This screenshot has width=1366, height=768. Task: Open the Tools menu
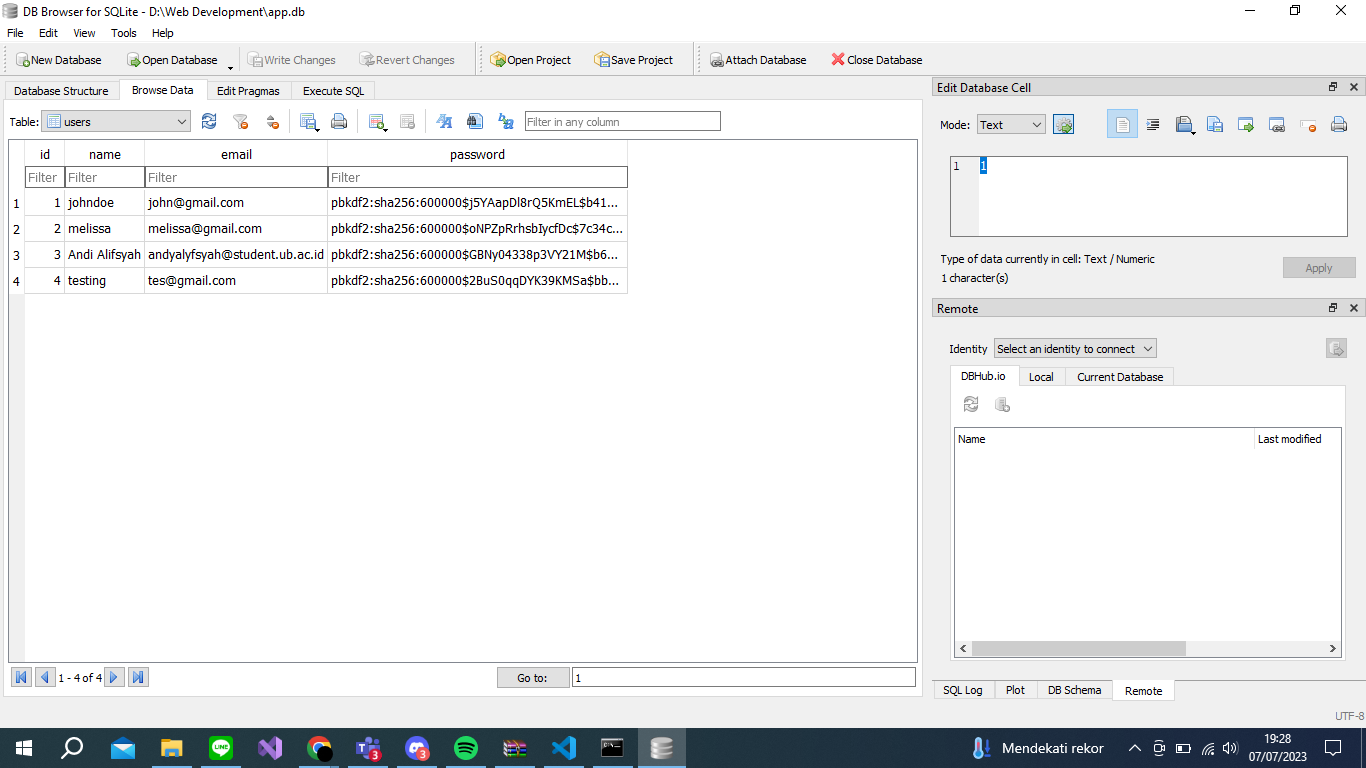pyautogui.click(x=123, y=33)
